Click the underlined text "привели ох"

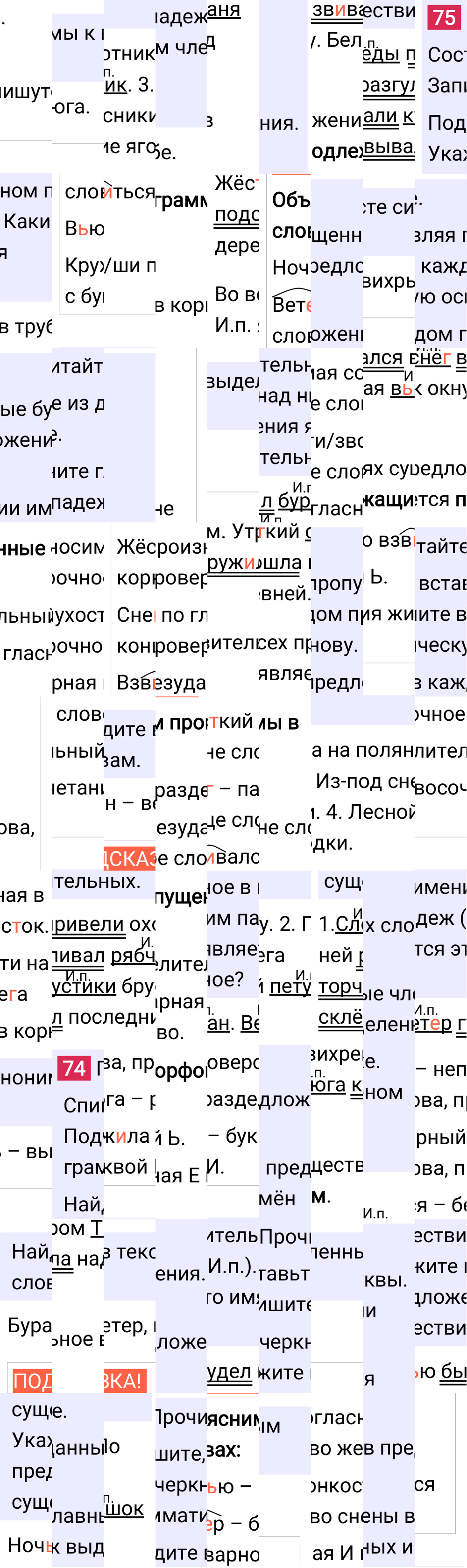coord(104,925)
